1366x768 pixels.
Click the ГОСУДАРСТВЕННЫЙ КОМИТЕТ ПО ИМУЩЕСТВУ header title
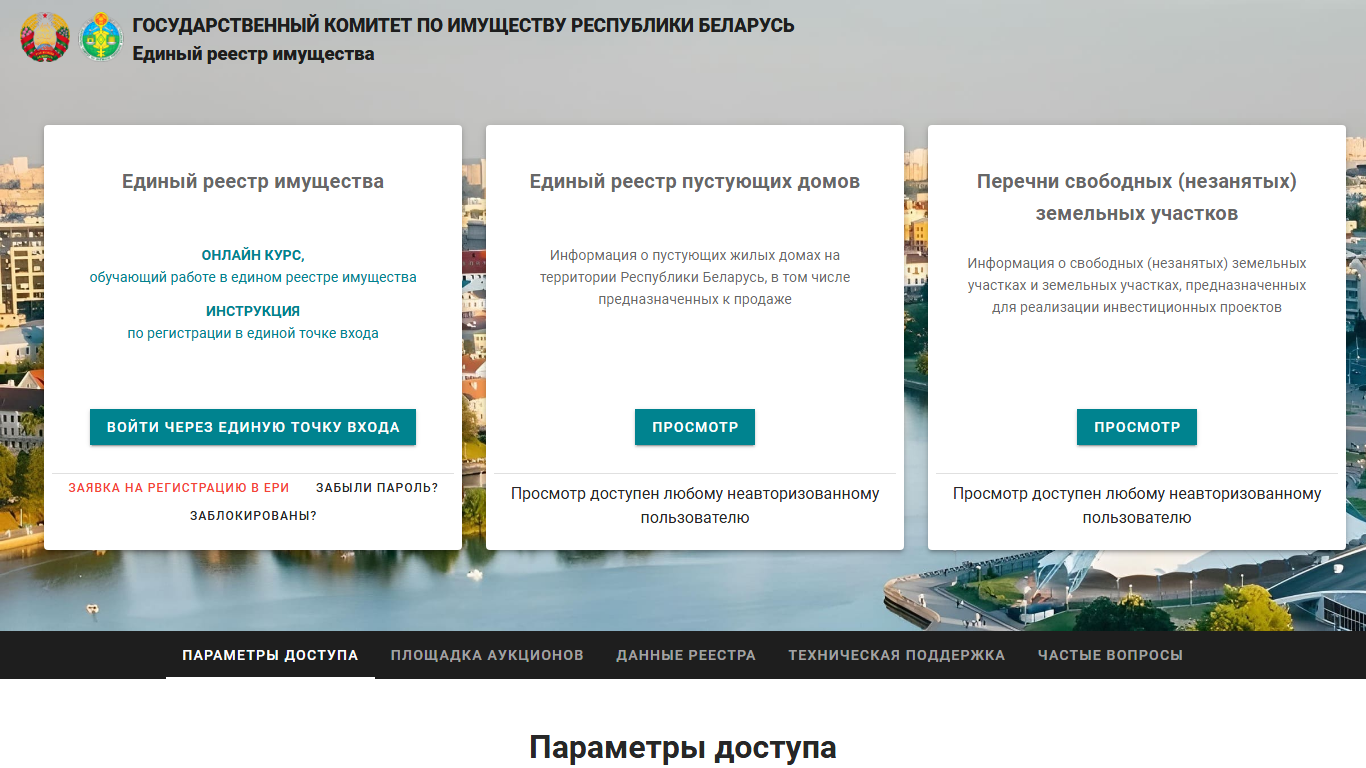(x=463, y=25)
